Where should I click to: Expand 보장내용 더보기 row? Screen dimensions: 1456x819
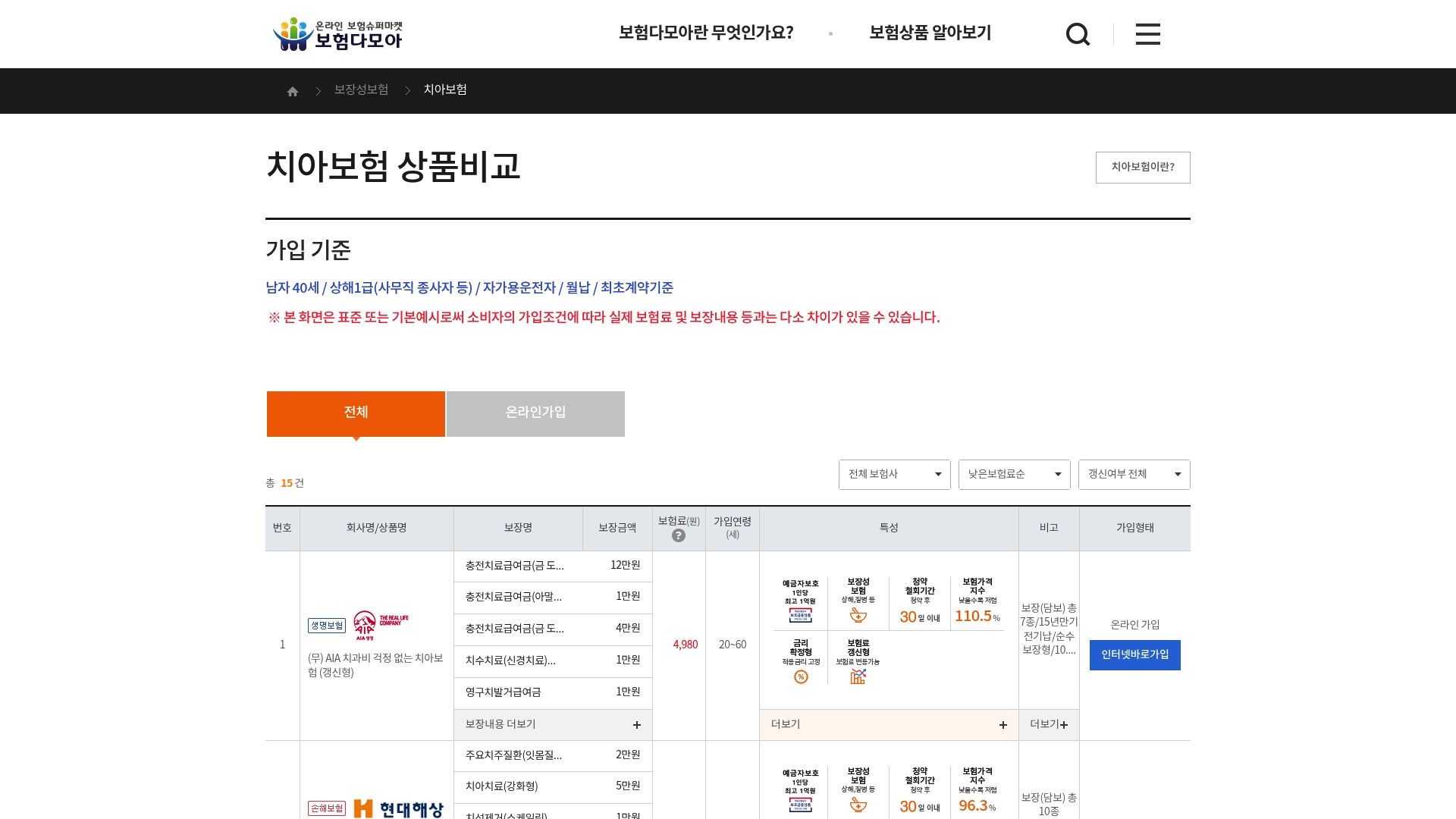553,725
